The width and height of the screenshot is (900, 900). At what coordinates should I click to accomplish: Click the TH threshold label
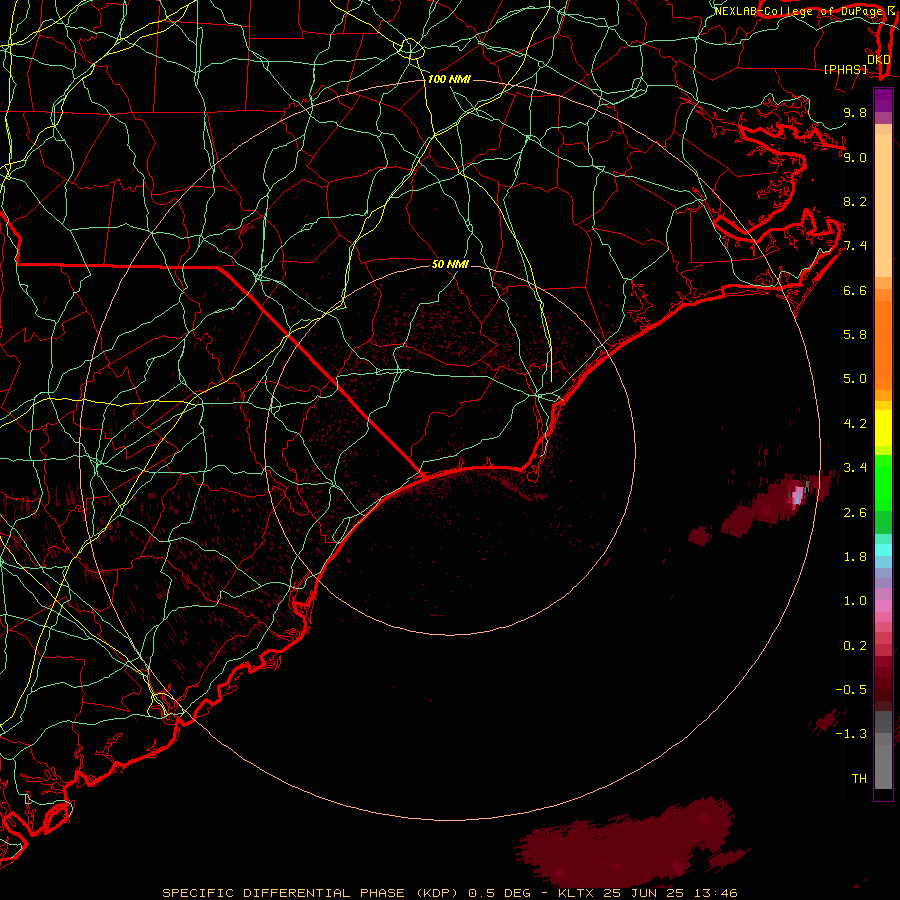click(x=859, y=779)
